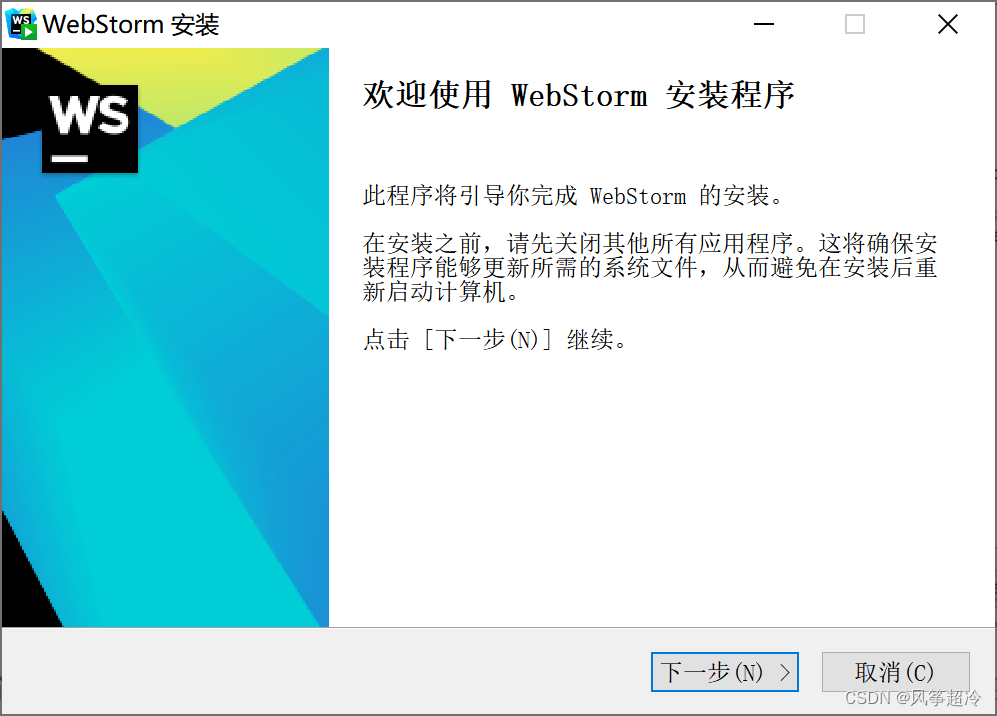Proceed with the 下一步(N) button
The width and height of the screenshot is (997, 716).
coord(725,672)
